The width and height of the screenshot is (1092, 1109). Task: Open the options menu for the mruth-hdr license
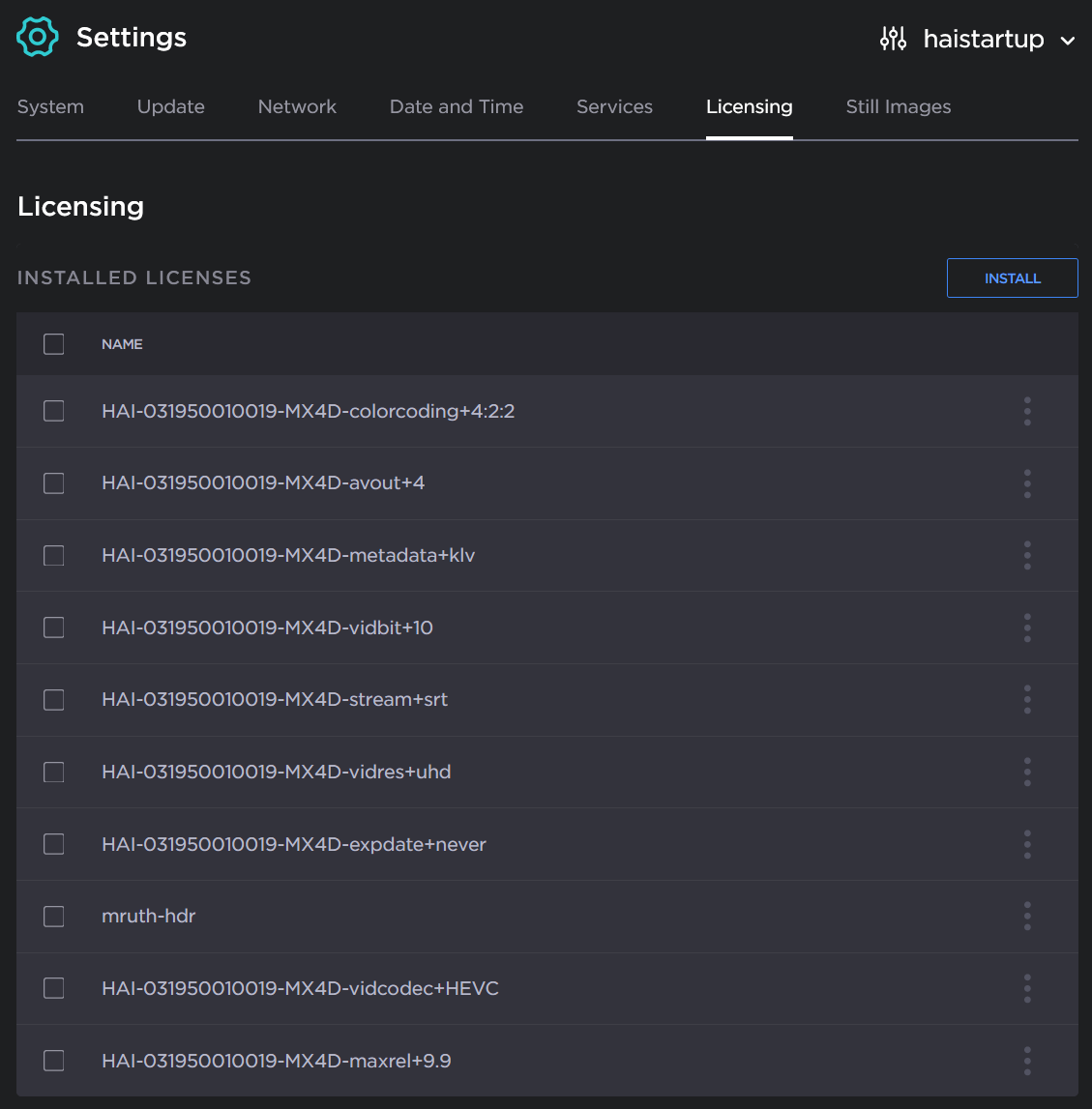1027,916
